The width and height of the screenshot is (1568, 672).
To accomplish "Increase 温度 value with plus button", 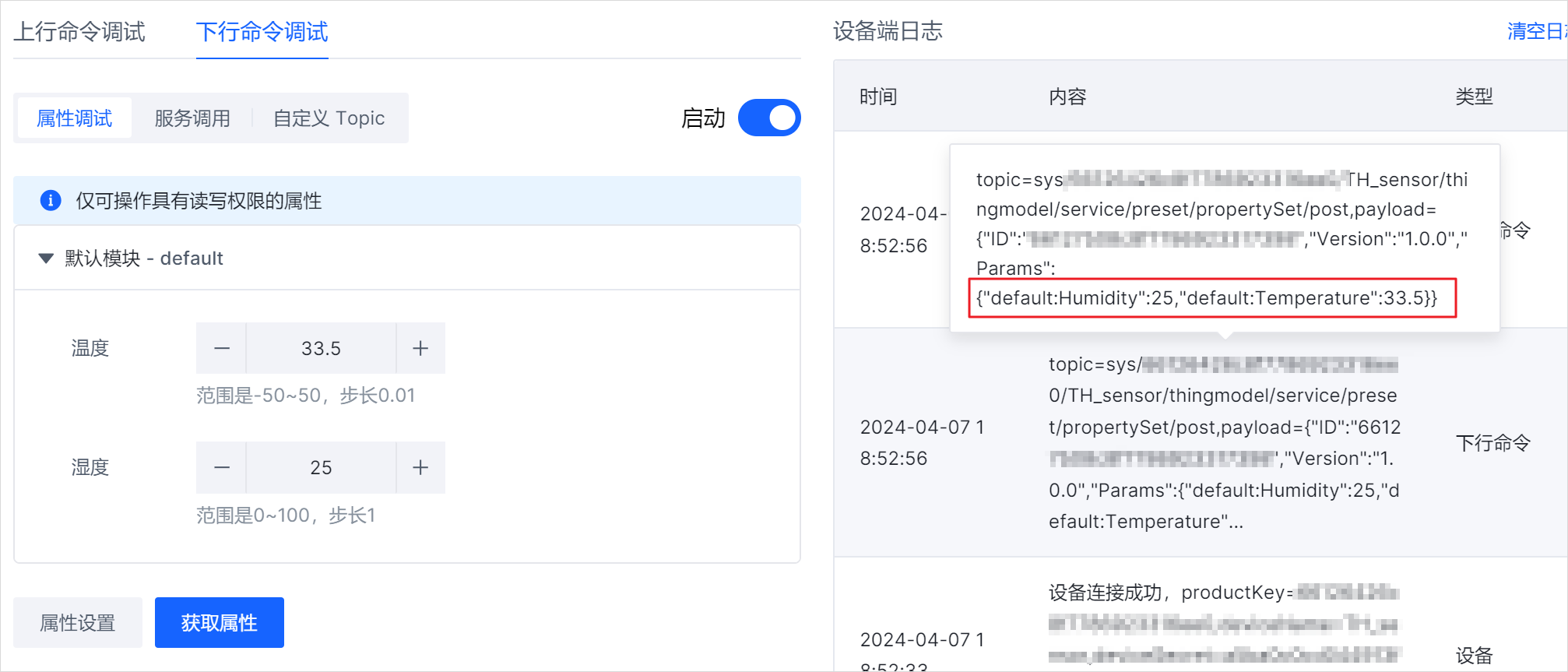I will 420,348.
